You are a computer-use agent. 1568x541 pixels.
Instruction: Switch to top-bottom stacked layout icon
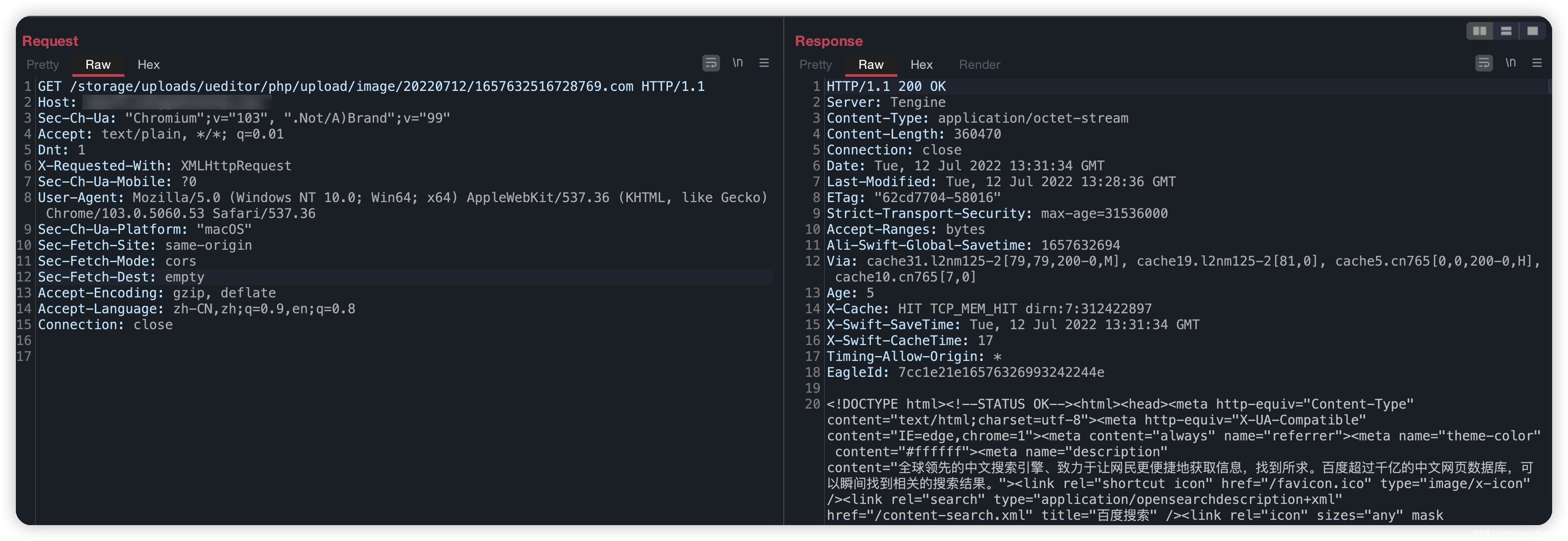click(x=1506, y=30)
